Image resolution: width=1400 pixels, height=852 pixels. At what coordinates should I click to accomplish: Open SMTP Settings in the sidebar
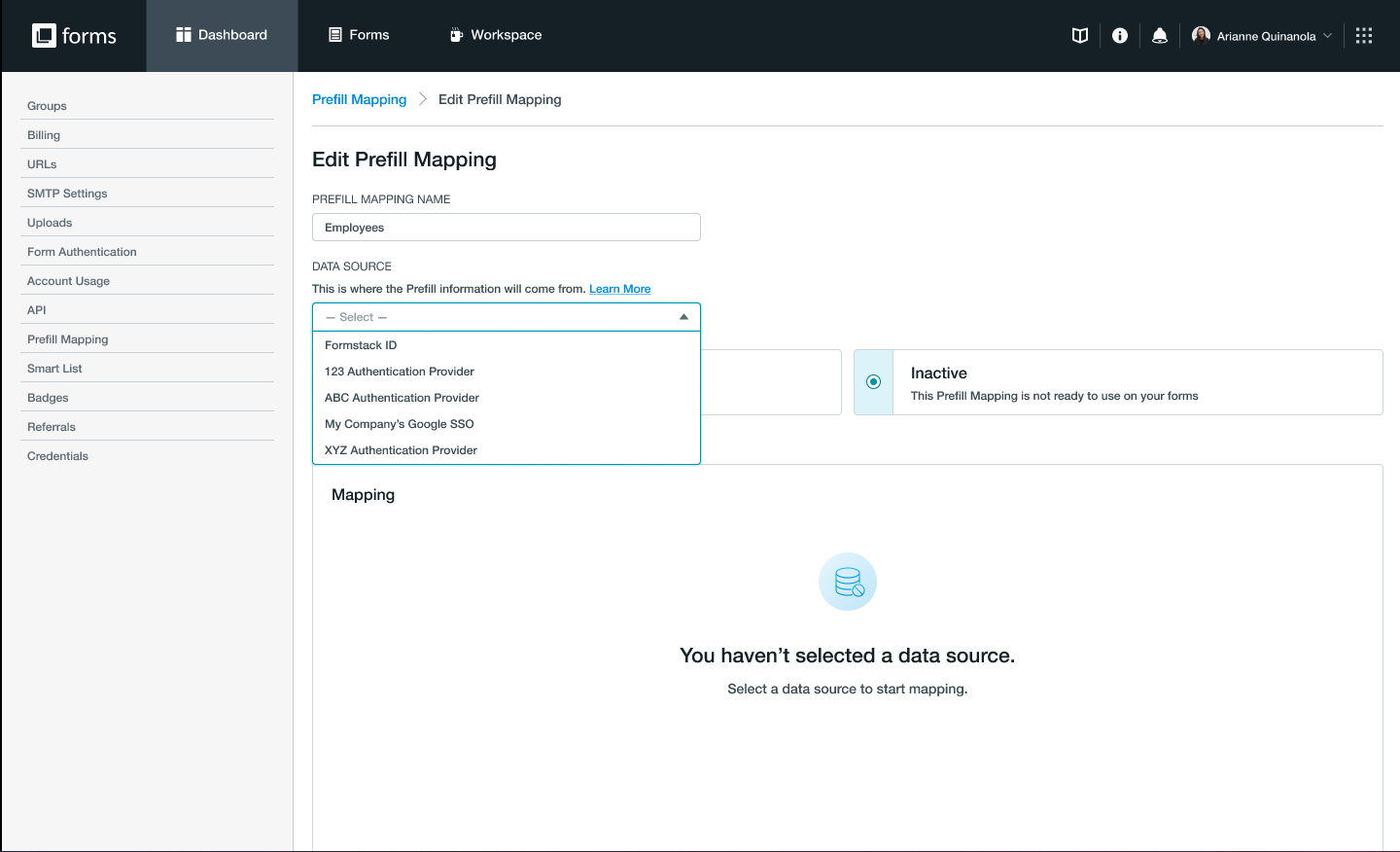click(x=67, y=194)
